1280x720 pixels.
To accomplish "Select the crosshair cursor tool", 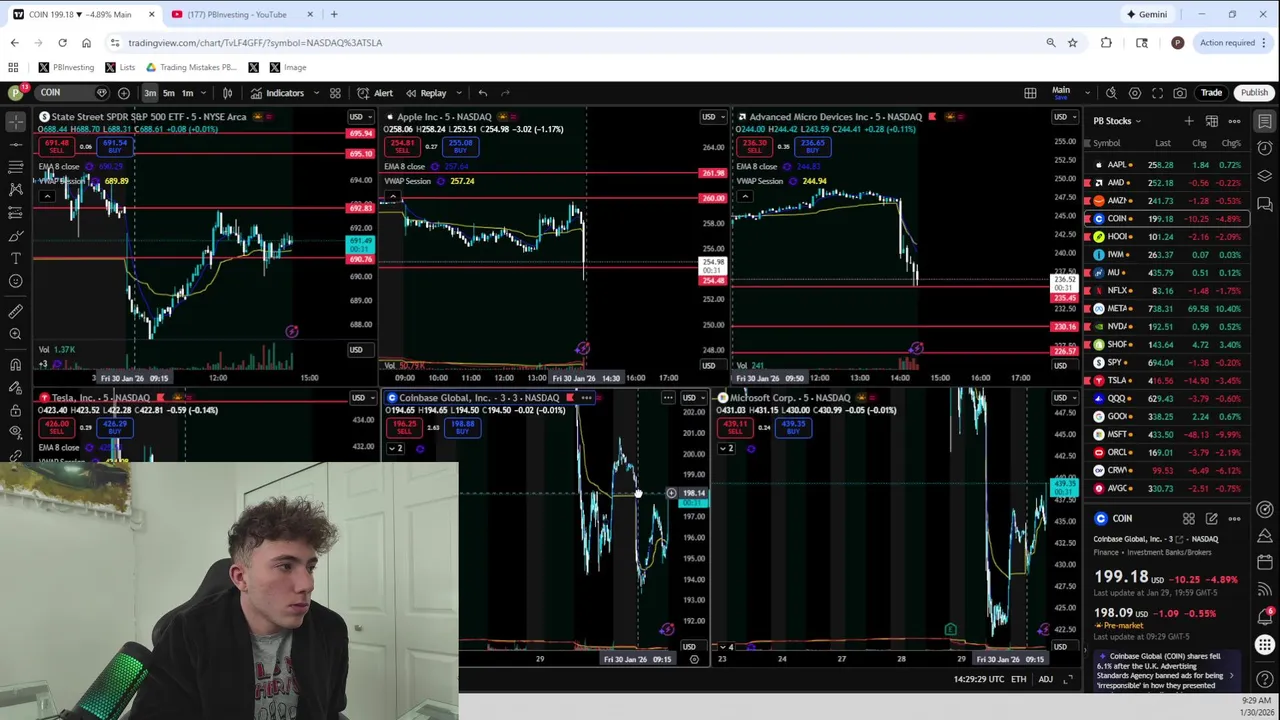I will tap(16, 121).
